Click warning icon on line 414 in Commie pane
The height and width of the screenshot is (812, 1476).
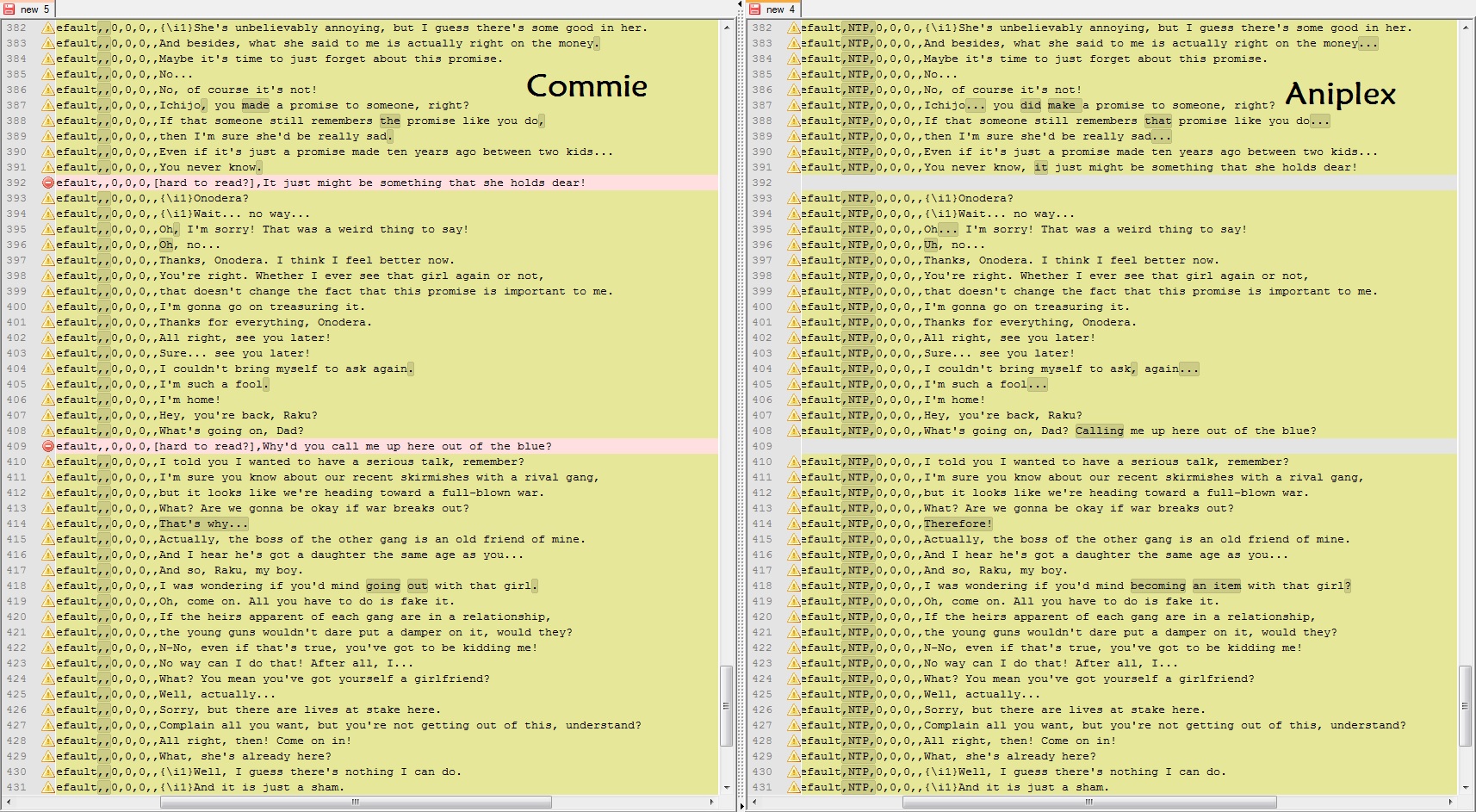click(x=48, y=524)
